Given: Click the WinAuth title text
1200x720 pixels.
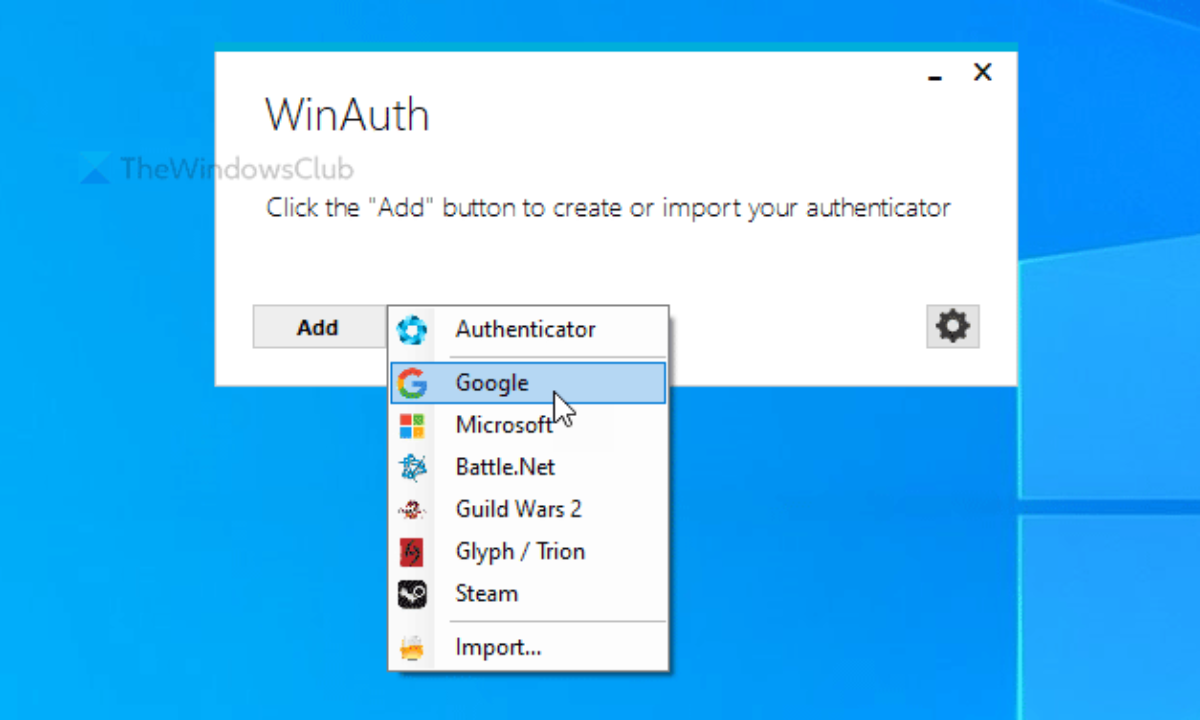Looking at the screenshot, I should point(347,115).
